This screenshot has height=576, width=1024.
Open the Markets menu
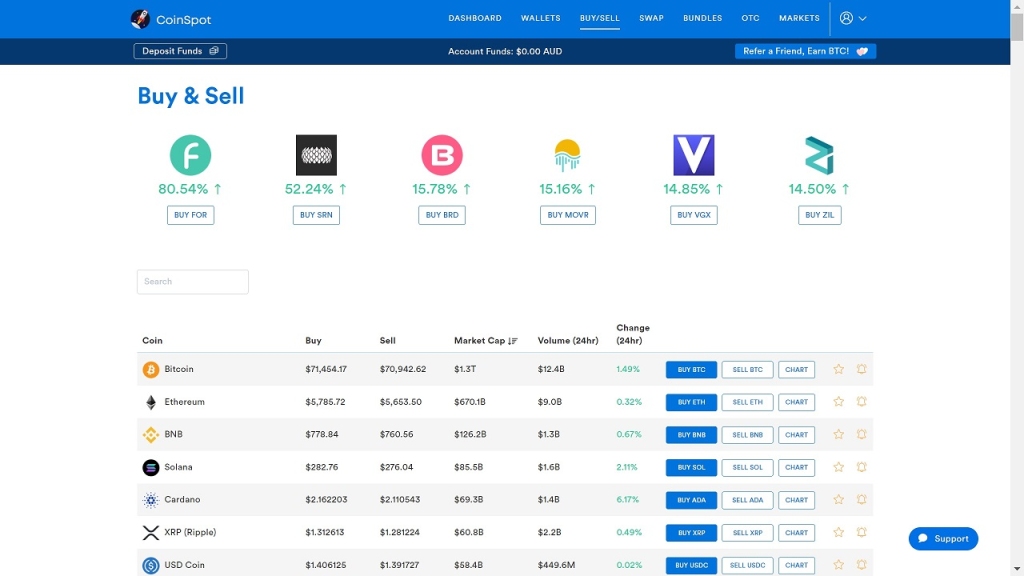tap(799, 18)
